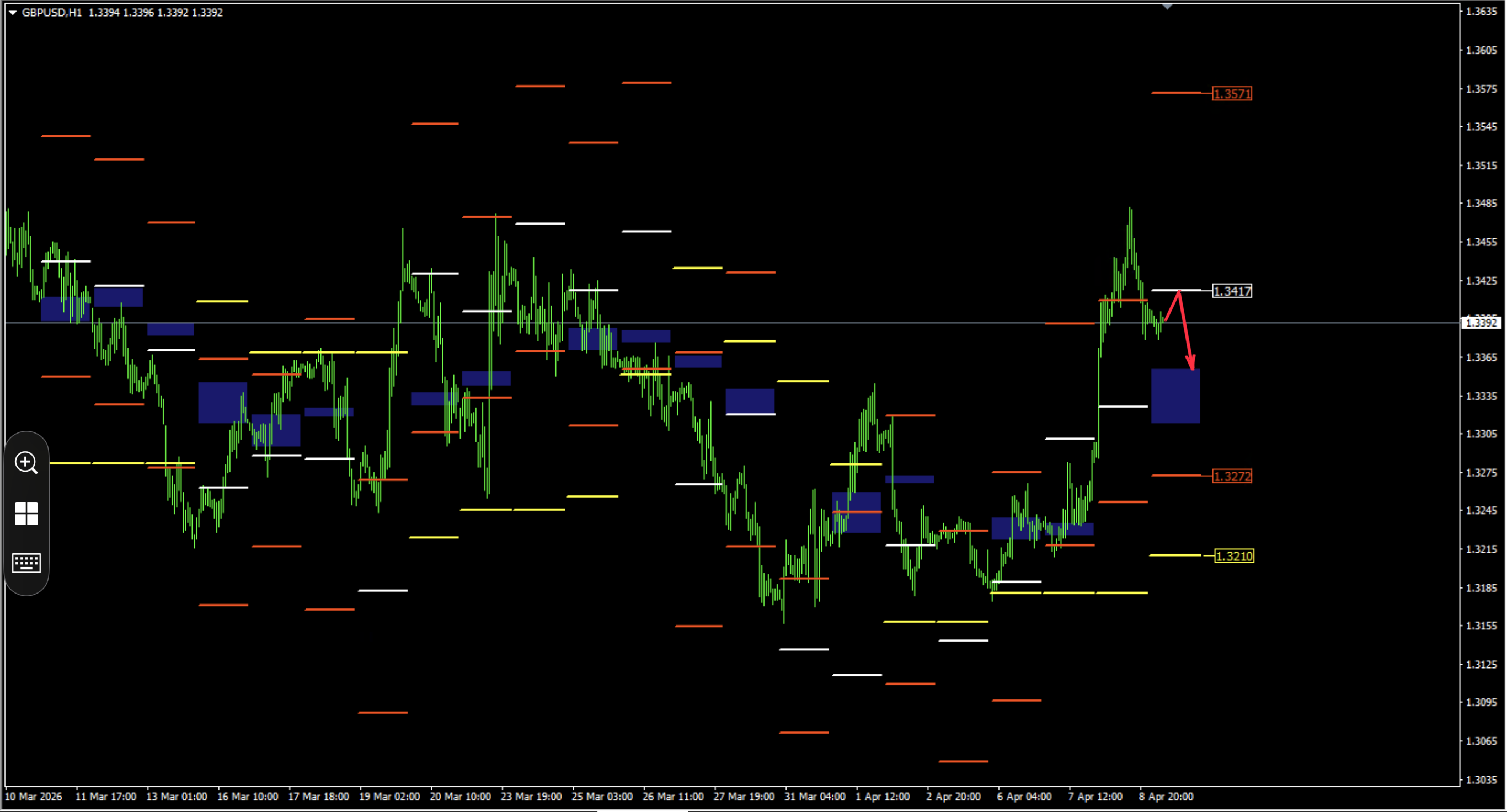Screen dimensions: 1507x812
Task: Click the current price tag 1.3392
Action: click(1480, 323)
